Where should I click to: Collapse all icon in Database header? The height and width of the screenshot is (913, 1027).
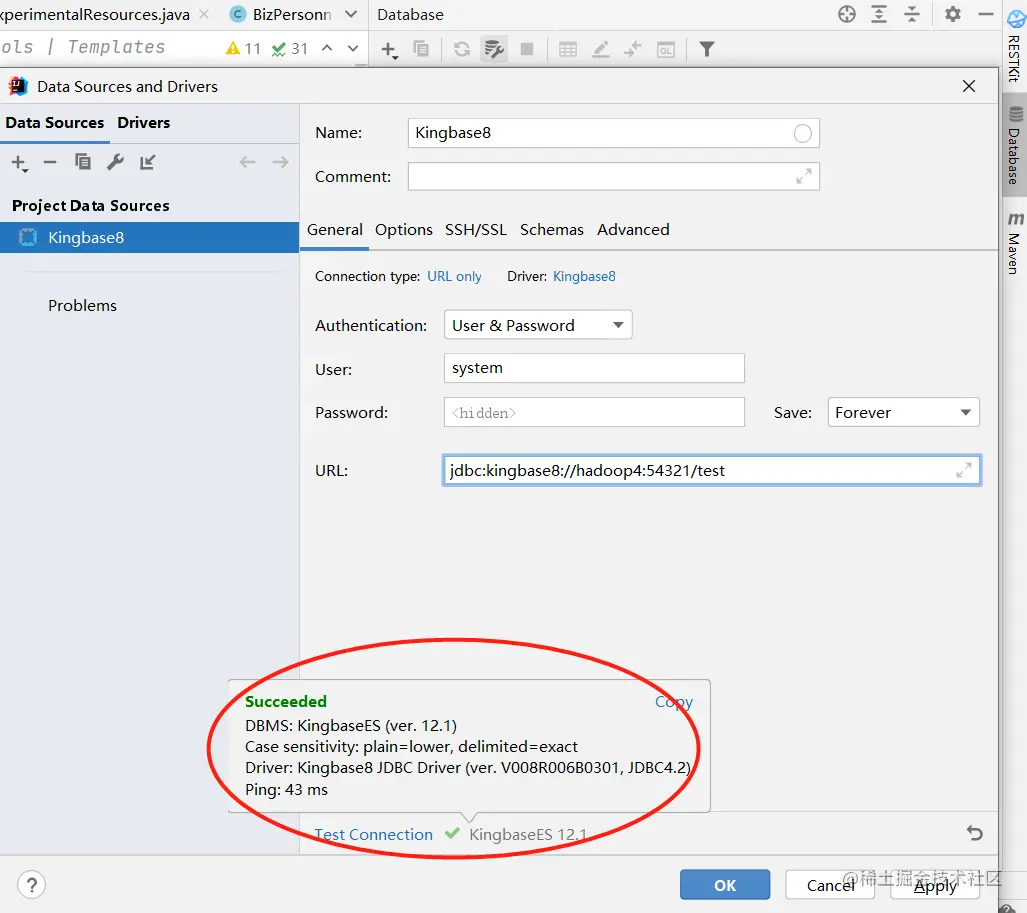click(912, 14)
